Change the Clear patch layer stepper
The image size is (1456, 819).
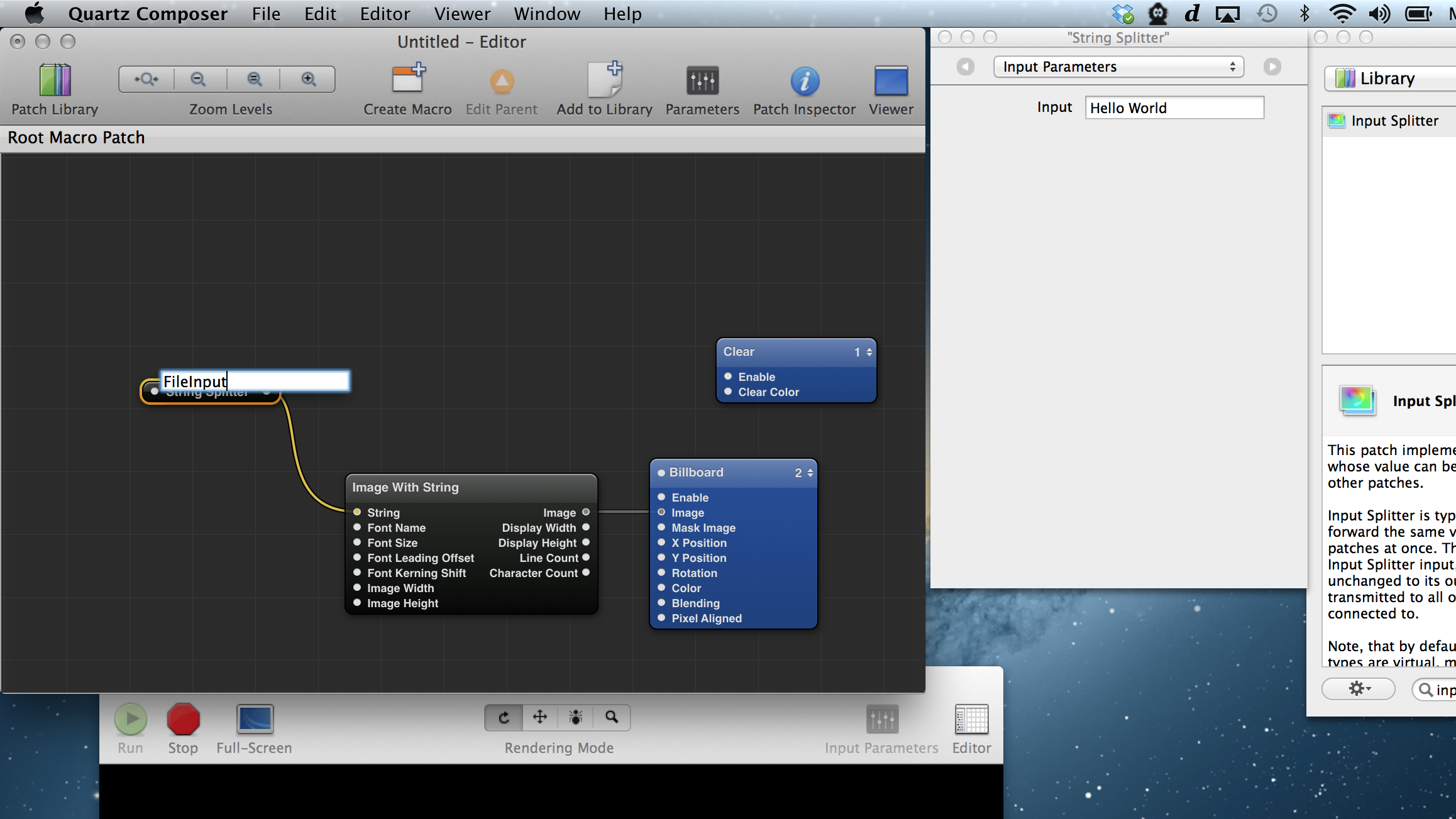click(x=869, y=352)
